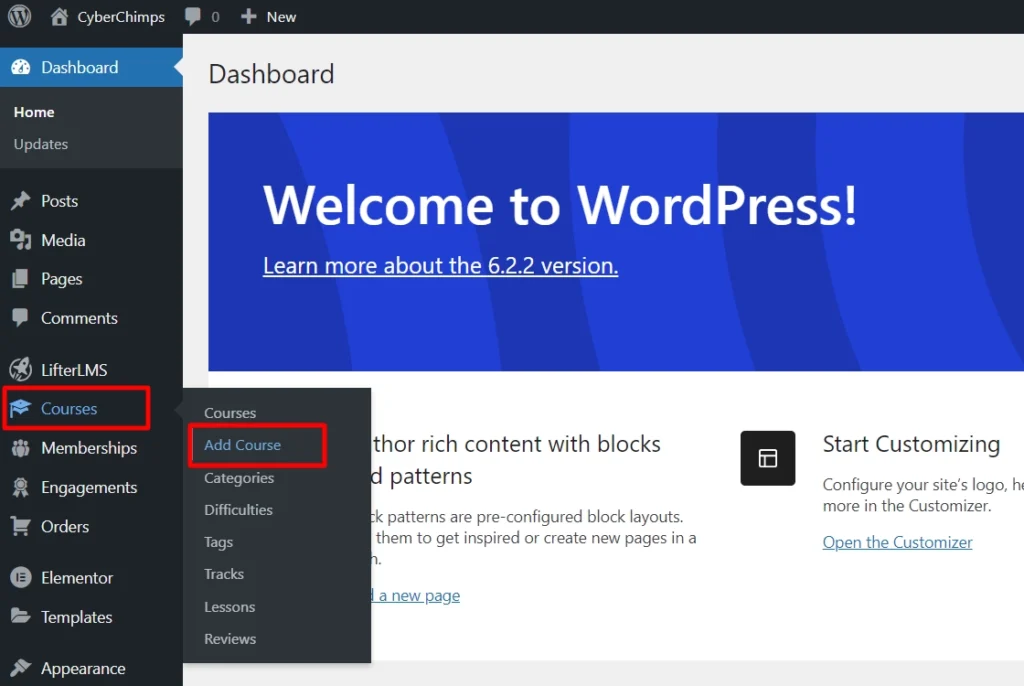Click the Media library icon
Image resolution: width=1024 pixels, height=686 pixels.
pyautogui.click(x=20, y=240)
